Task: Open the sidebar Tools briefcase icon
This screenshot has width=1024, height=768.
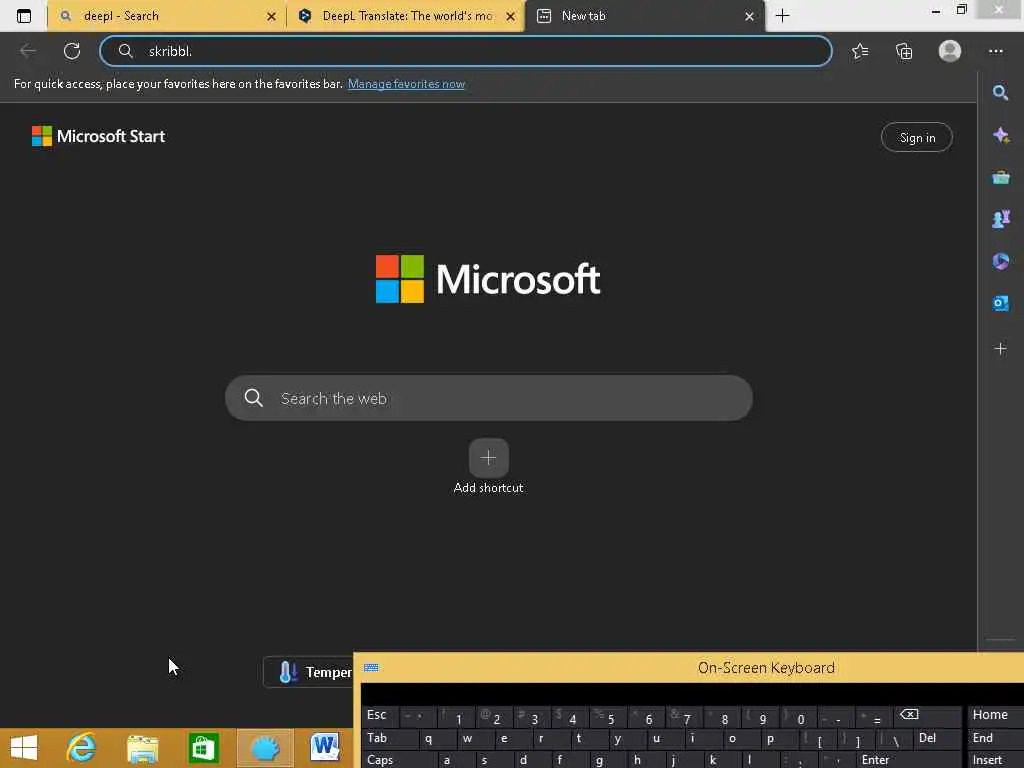Action: click(1000, 177)
